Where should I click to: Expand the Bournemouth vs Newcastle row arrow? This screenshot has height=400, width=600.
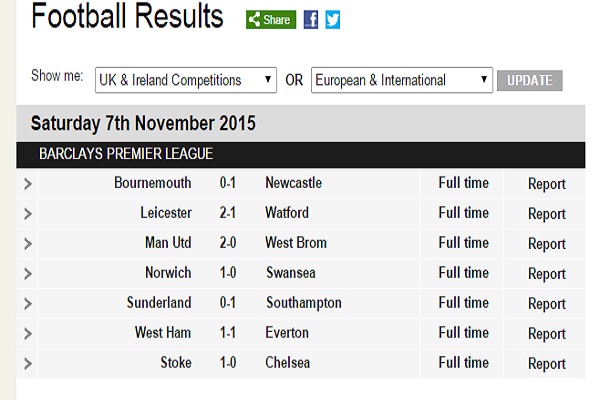[x=28, y=184]
